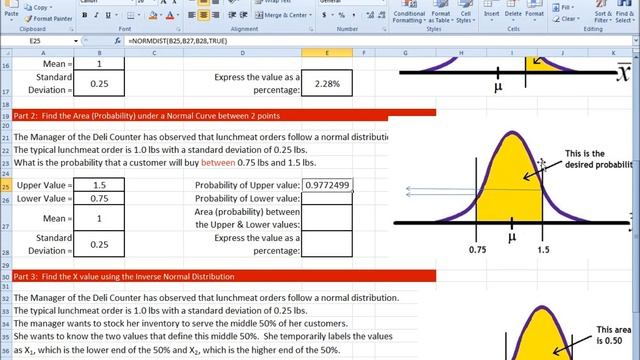Screen dimensions: 640x360
Task: Select Lower Value cell containing 0.75
Action: click(99, 198)
